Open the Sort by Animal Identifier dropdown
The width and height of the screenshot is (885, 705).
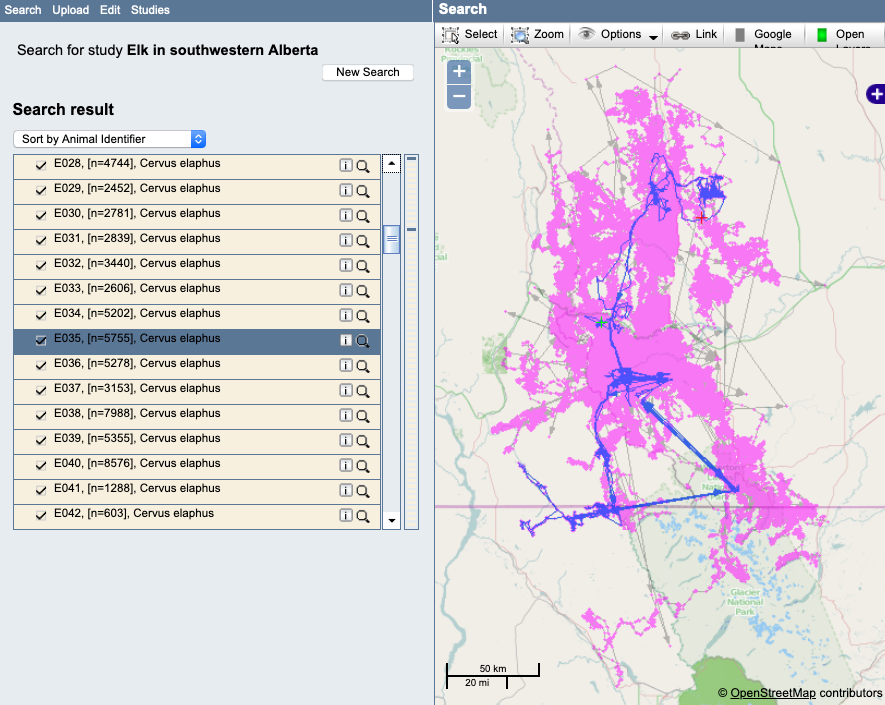coord(109,139)
